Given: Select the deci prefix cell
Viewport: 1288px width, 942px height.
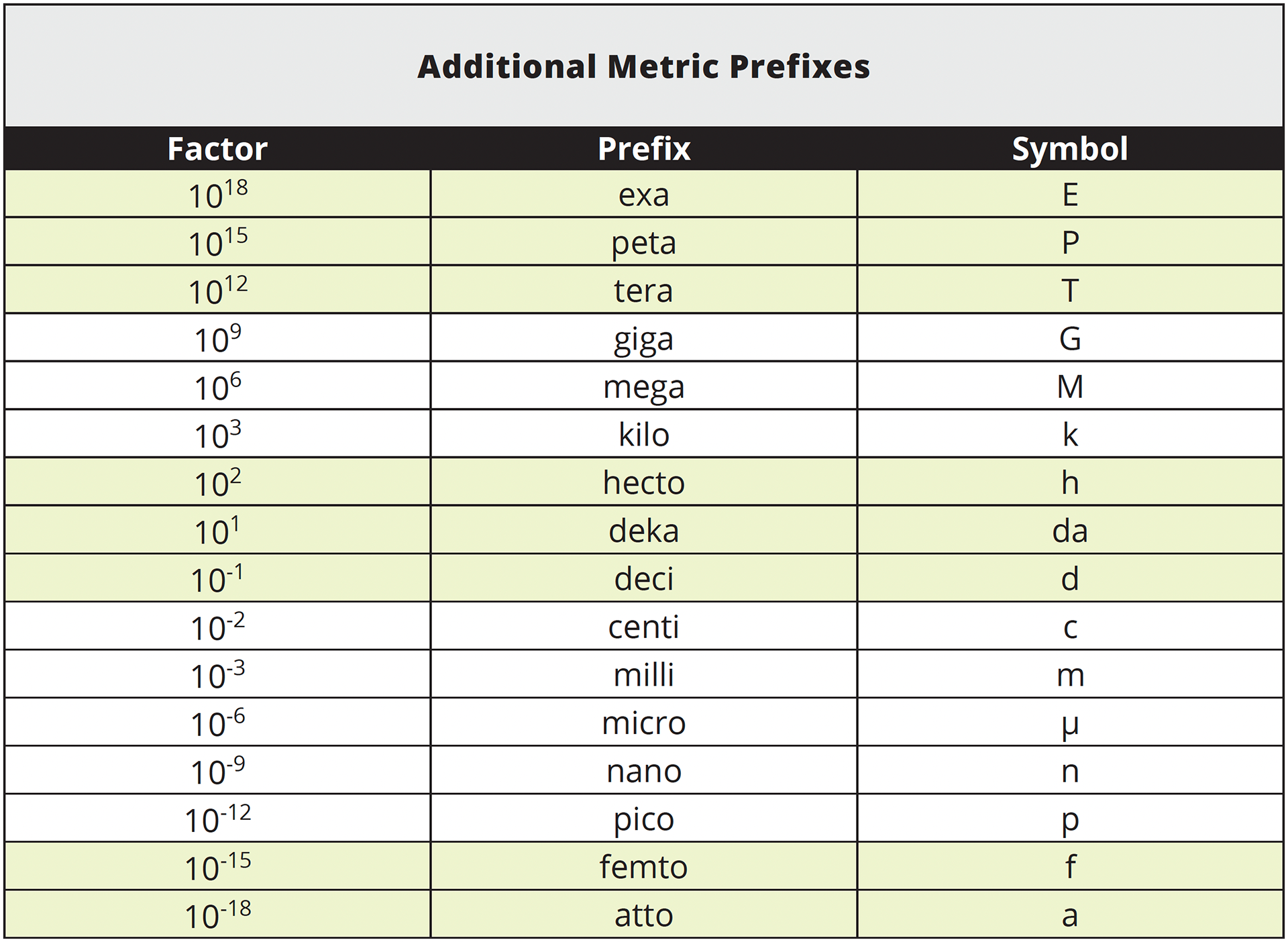Looking at the screenshot, I should (644, 579).
